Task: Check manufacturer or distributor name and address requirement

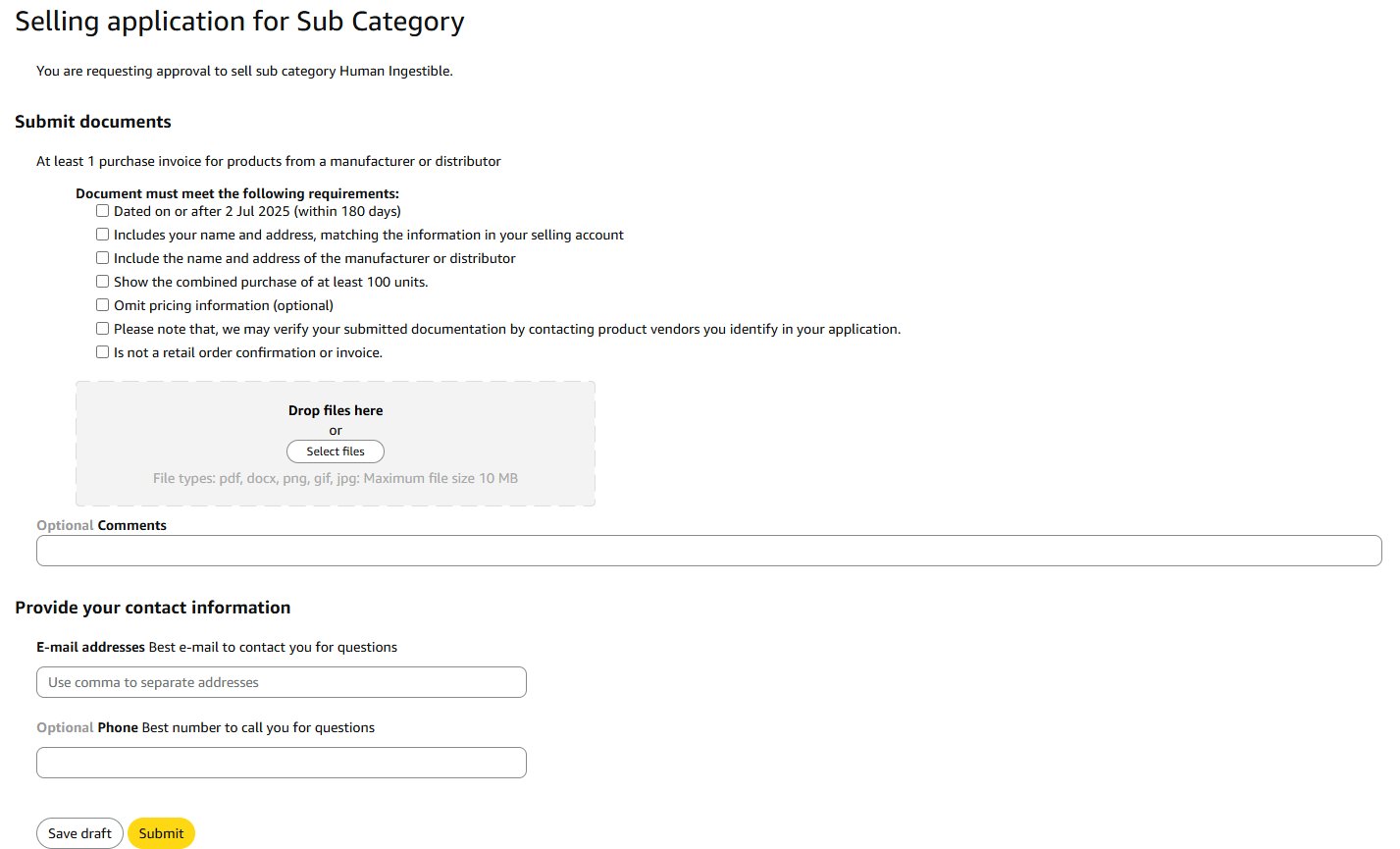Action: pos(102,257)
